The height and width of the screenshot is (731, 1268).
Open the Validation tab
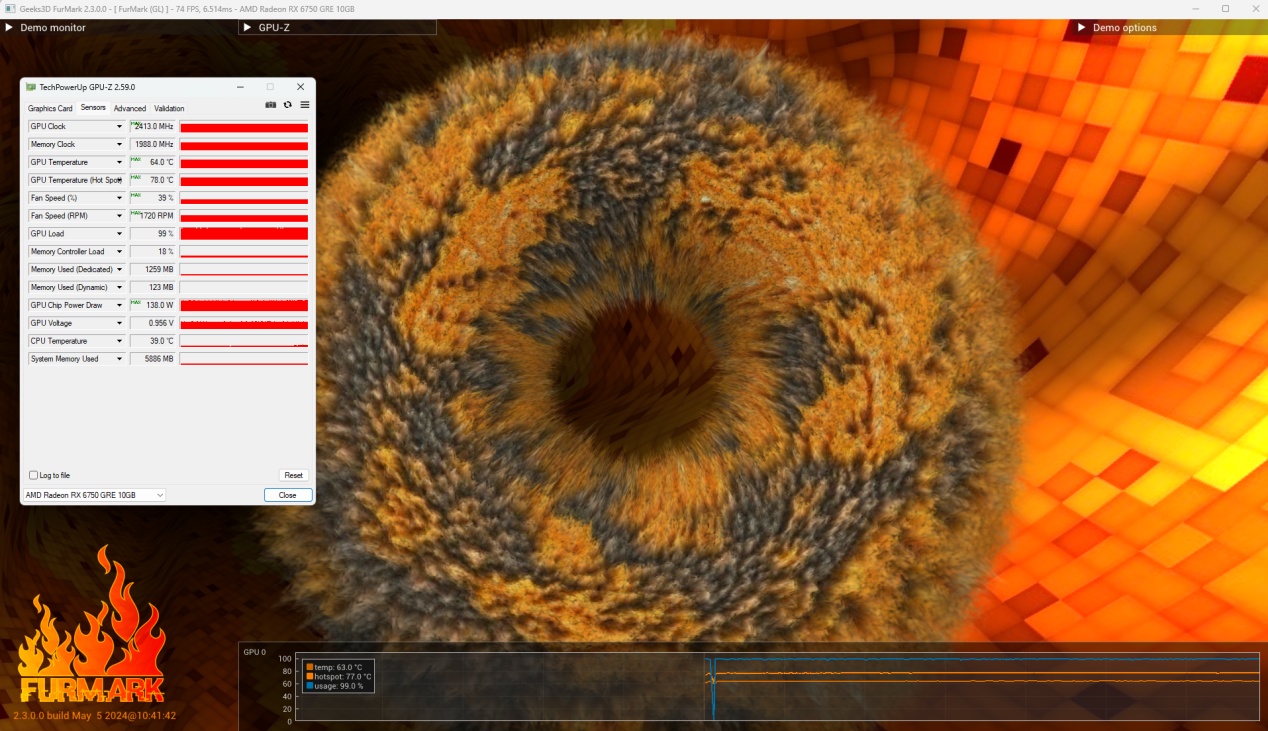pos(169,109)
